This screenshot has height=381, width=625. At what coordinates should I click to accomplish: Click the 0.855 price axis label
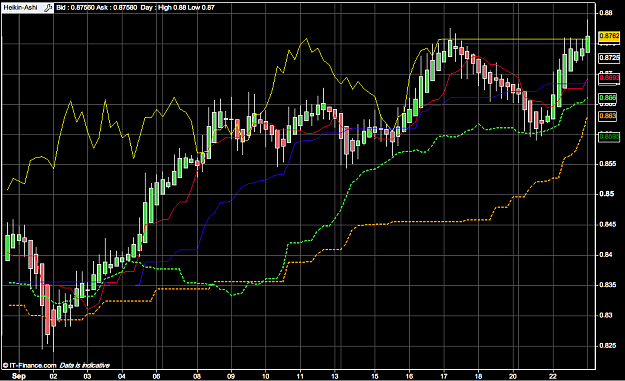point(607,164)
